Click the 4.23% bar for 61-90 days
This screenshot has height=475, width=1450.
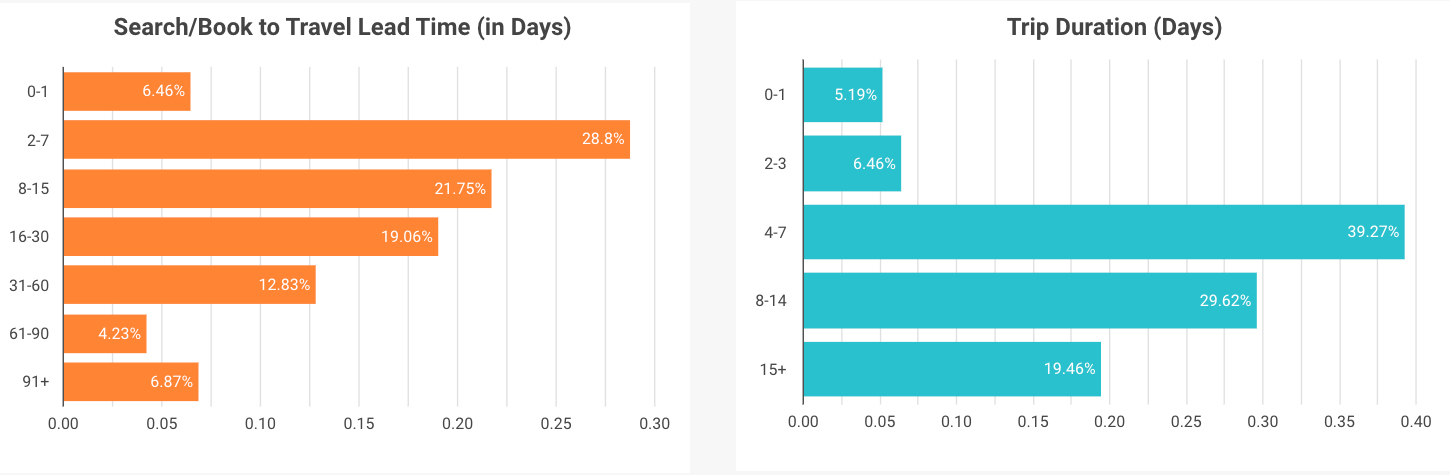(104, 334)
